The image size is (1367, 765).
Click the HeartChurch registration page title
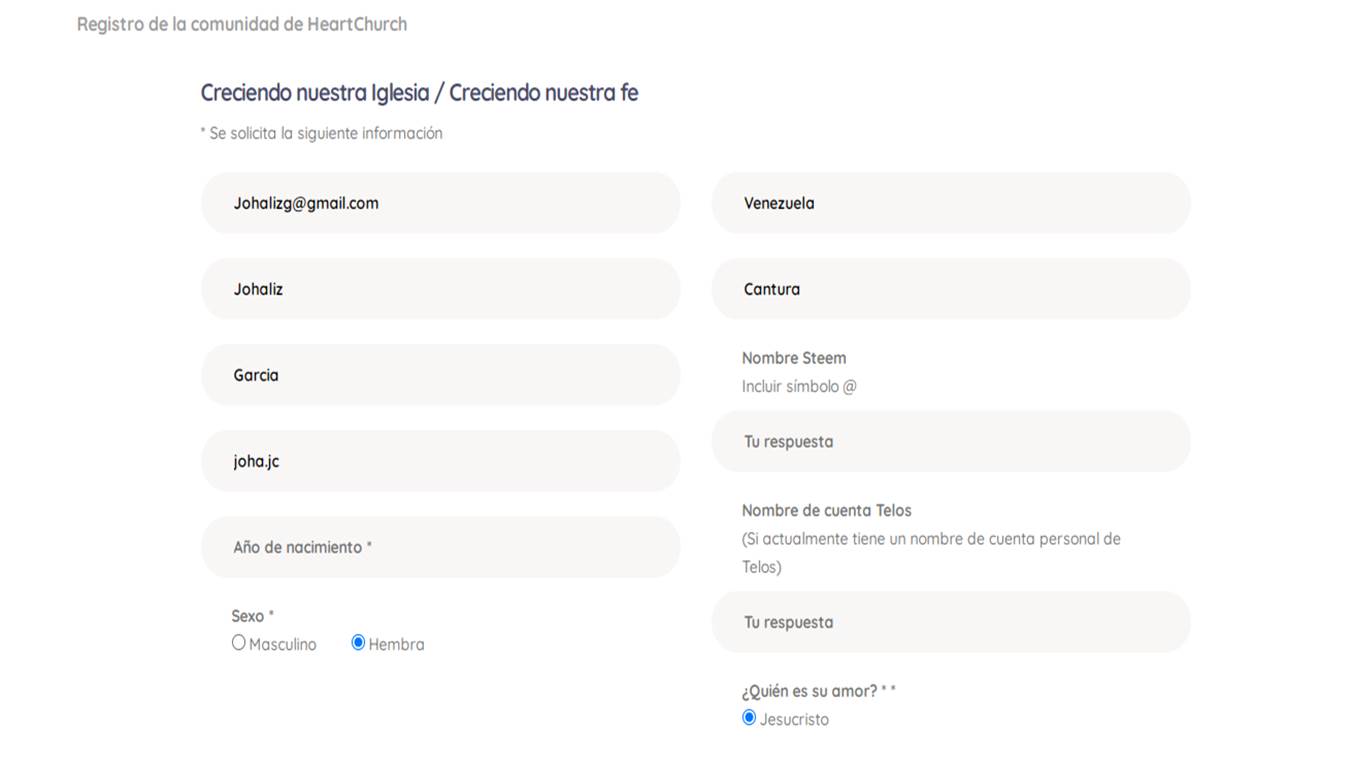click(242, 24)
